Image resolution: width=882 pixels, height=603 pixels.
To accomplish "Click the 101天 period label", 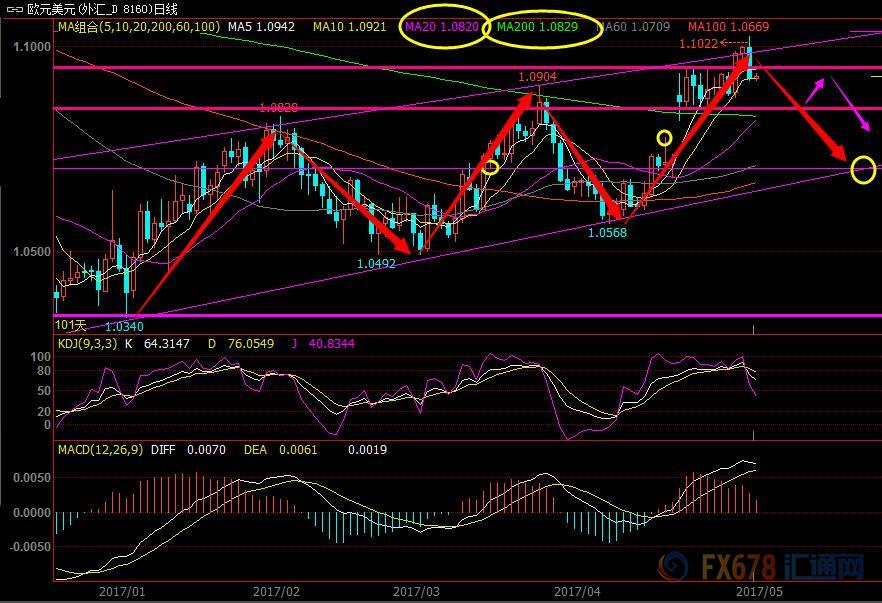I will 69,325.
